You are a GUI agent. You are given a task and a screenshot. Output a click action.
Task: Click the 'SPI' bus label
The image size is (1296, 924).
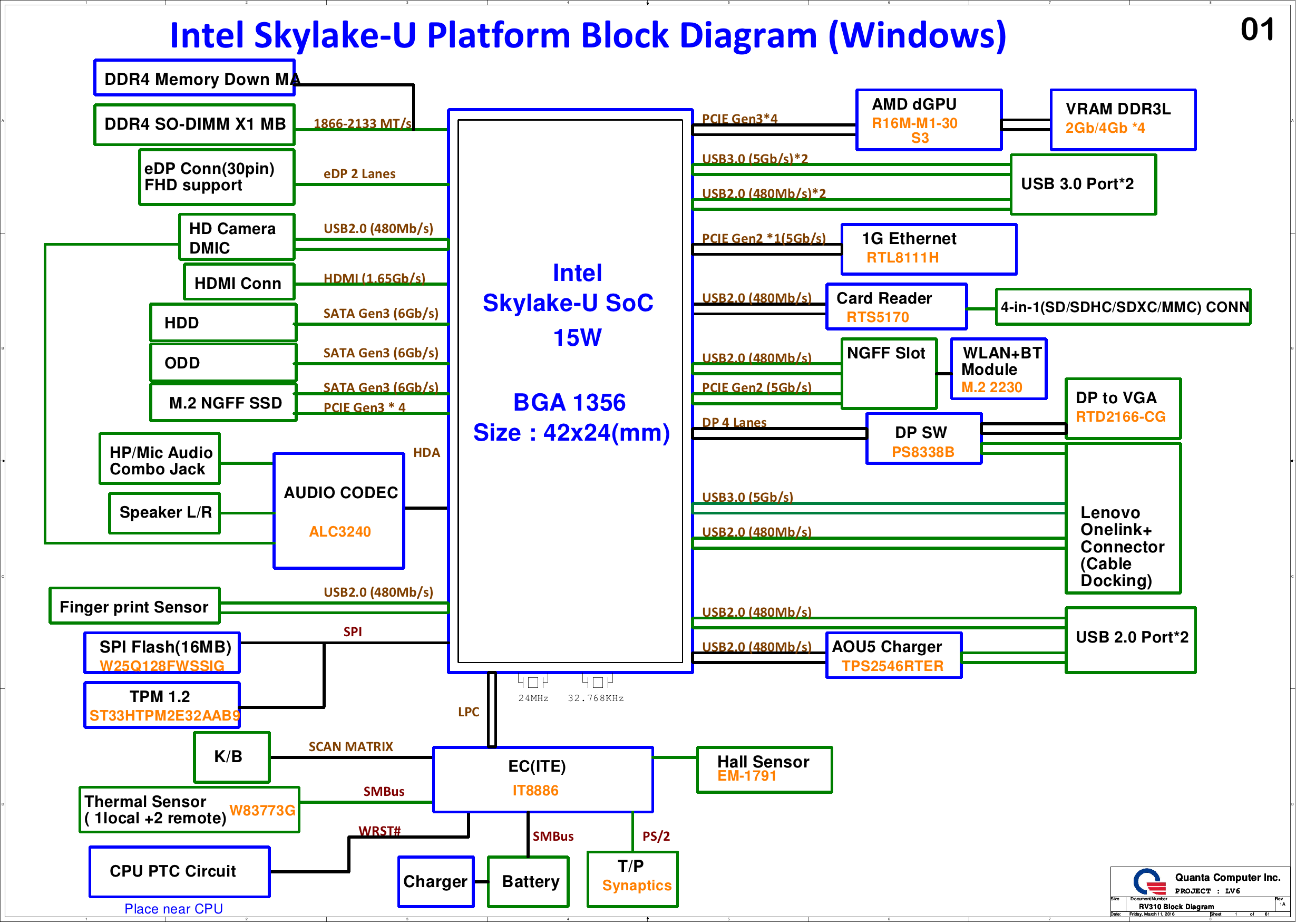coord(353,632)
